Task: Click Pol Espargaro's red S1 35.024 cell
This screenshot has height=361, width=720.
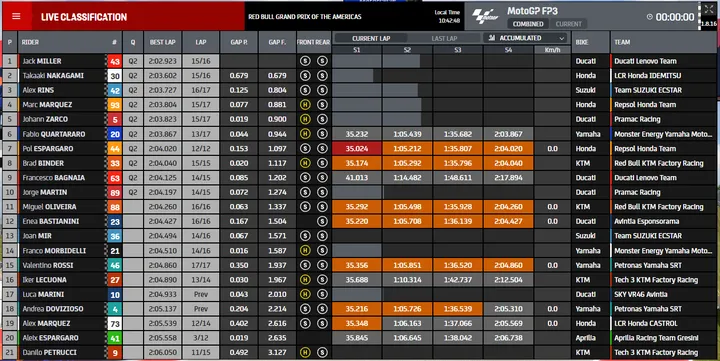Action: 357,148
